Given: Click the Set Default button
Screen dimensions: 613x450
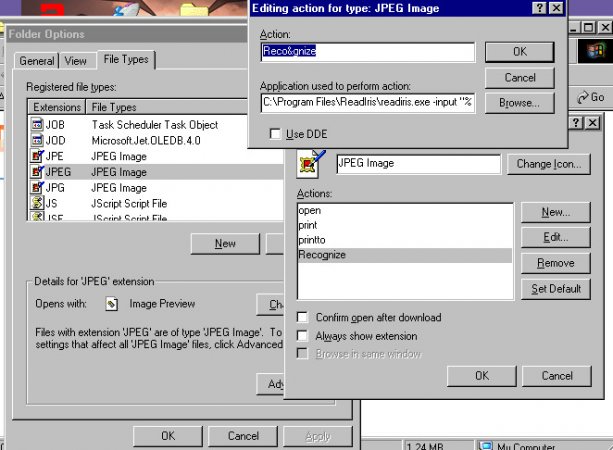Looking at the screenshot, I should 556,289.
